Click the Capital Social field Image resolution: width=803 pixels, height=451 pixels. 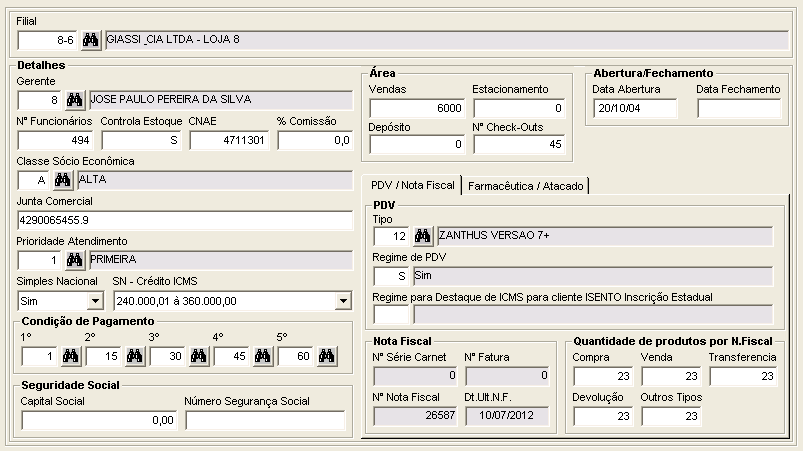pyautogui.click(x=99, y=420)
